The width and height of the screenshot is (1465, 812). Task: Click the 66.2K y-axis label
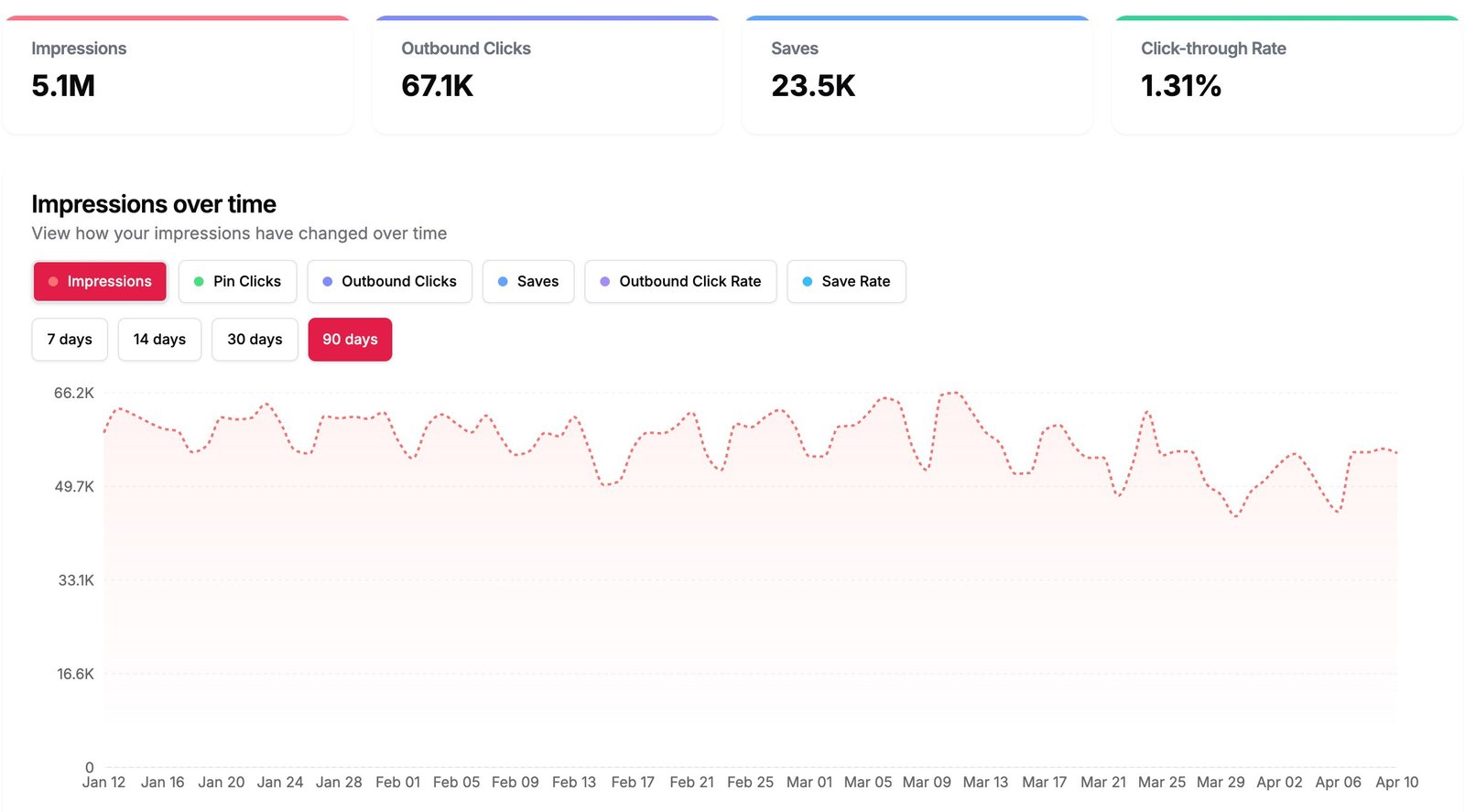[x=74, y=393]
